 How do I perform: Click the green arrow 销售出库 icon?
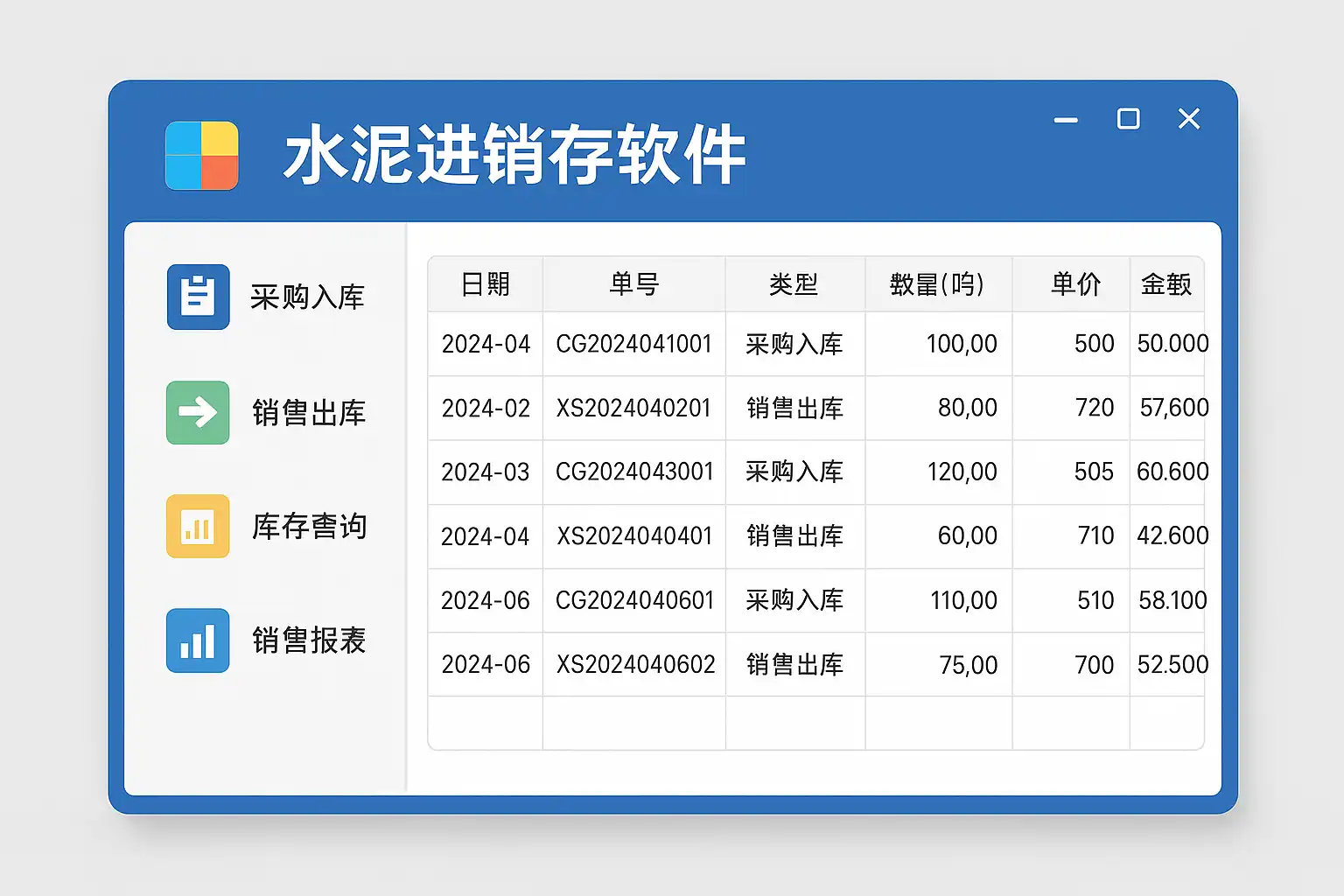pyautogui.click(x=198, y=412)
